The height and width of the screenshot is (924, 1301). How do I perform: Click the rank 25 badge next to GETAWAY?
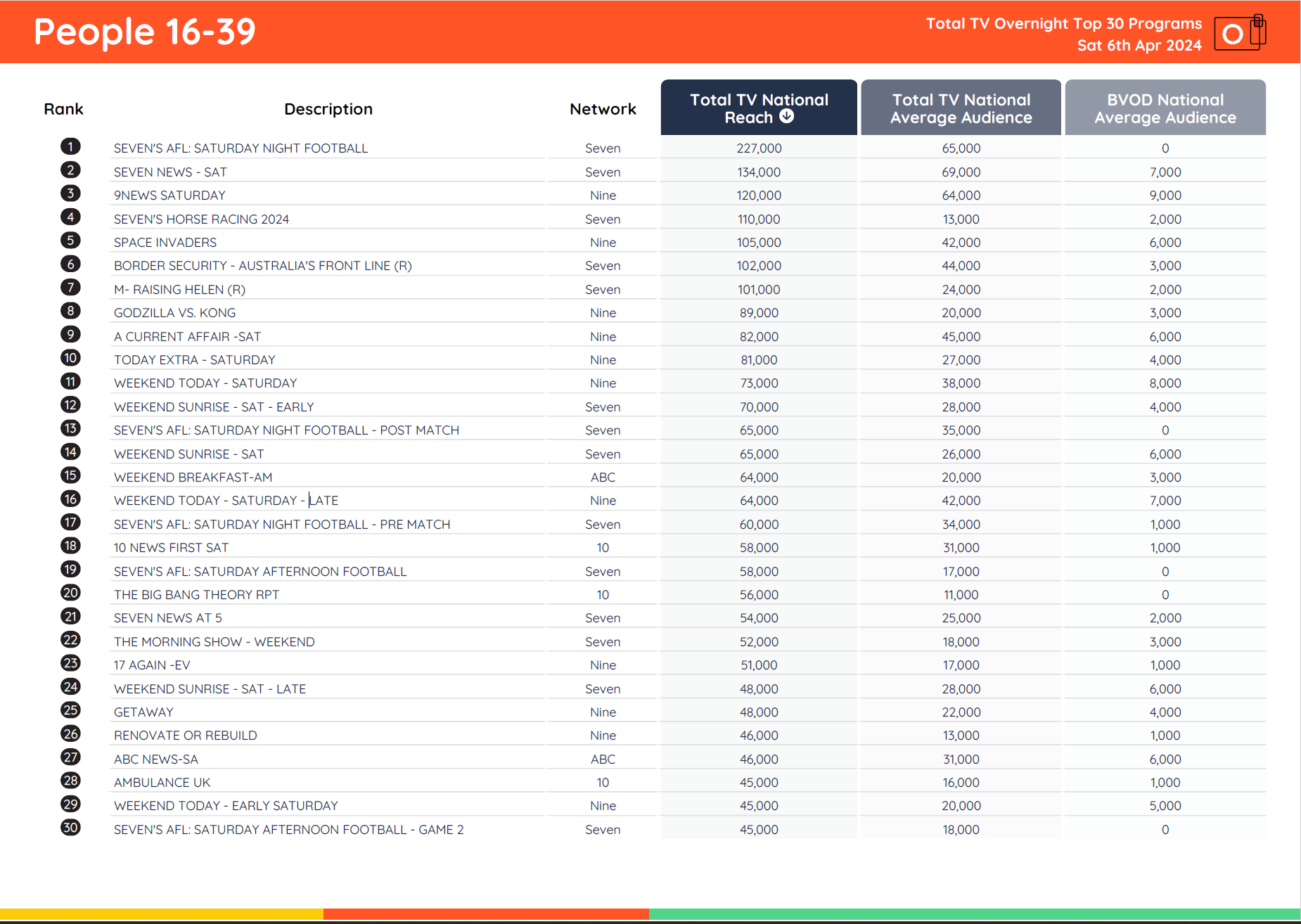point(70,710)
